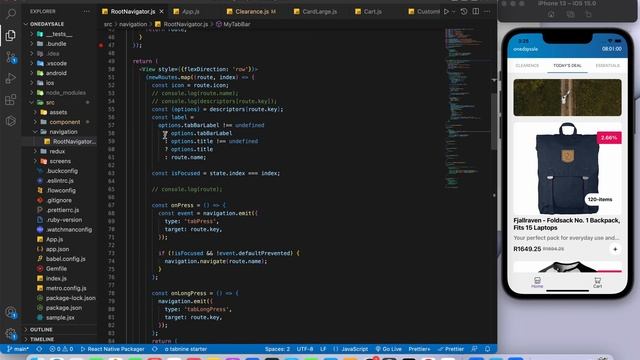Click the notifications bell in status bar
The height and width of the screenshot is (360, 640).
(x=487, y=349)
